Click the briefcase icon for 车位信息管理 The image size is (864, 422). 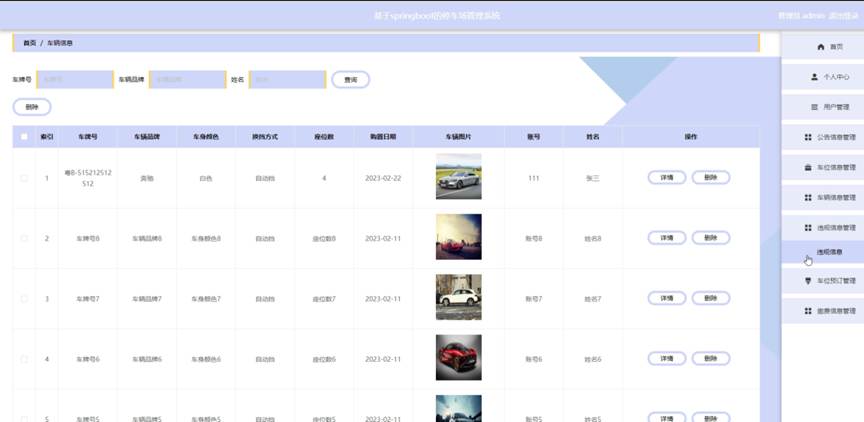808,167
